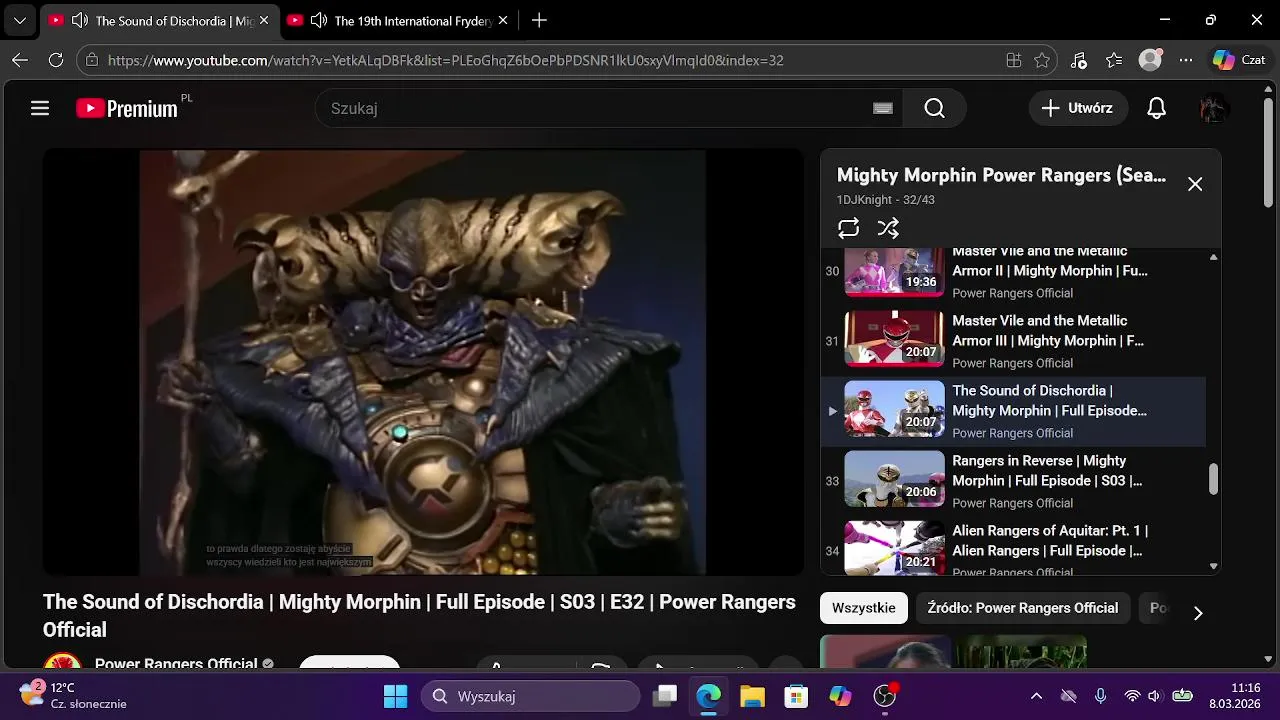Select The Sound of Dischordia playlist thumbnail
Screen dimensions: 1280x720
click(894, 408)
